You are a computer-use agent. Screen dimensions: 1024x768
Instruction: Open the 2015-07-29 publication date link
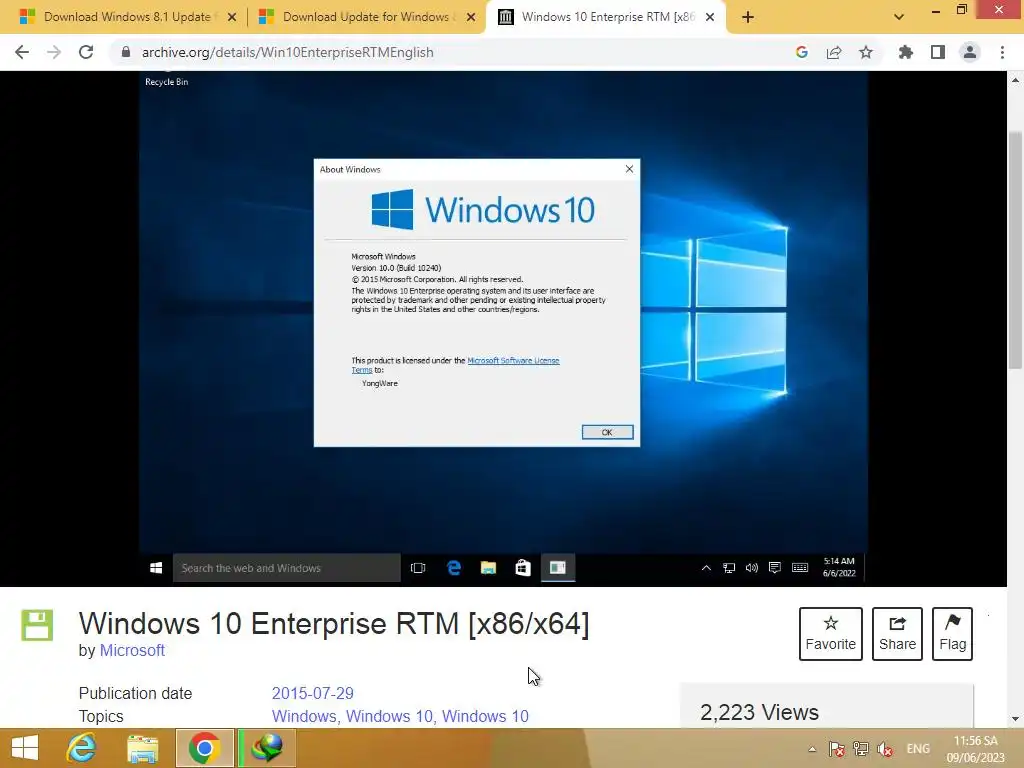(312, 693)
